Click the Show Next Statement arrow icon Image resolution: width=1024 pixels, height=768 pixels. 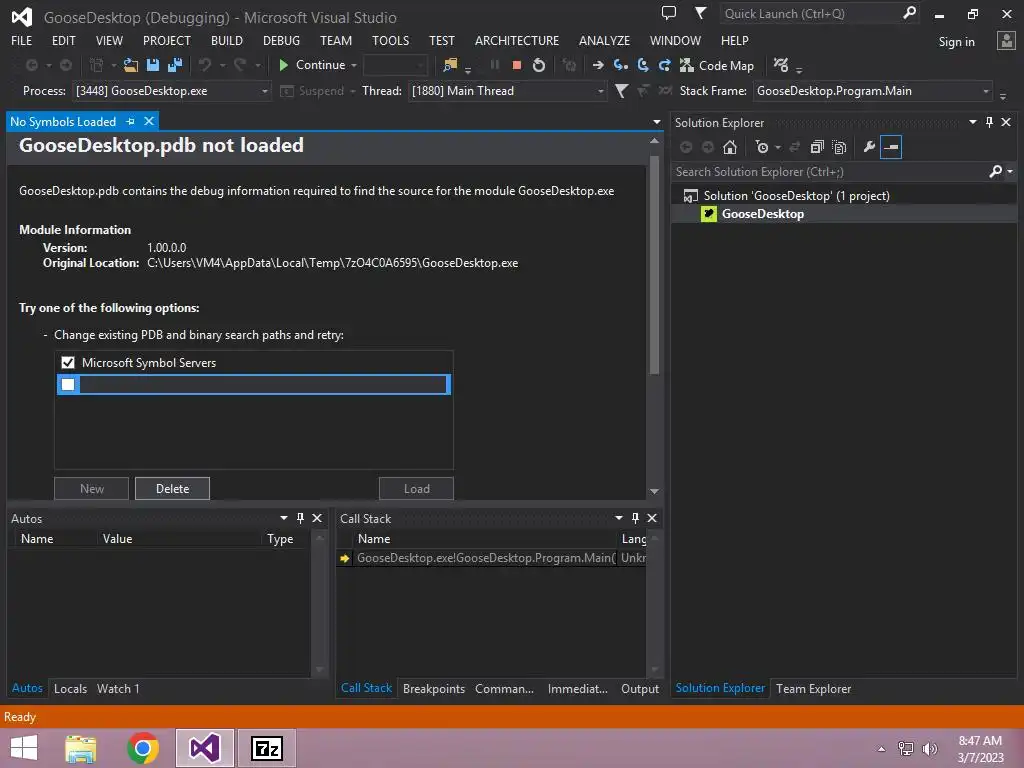598,65
